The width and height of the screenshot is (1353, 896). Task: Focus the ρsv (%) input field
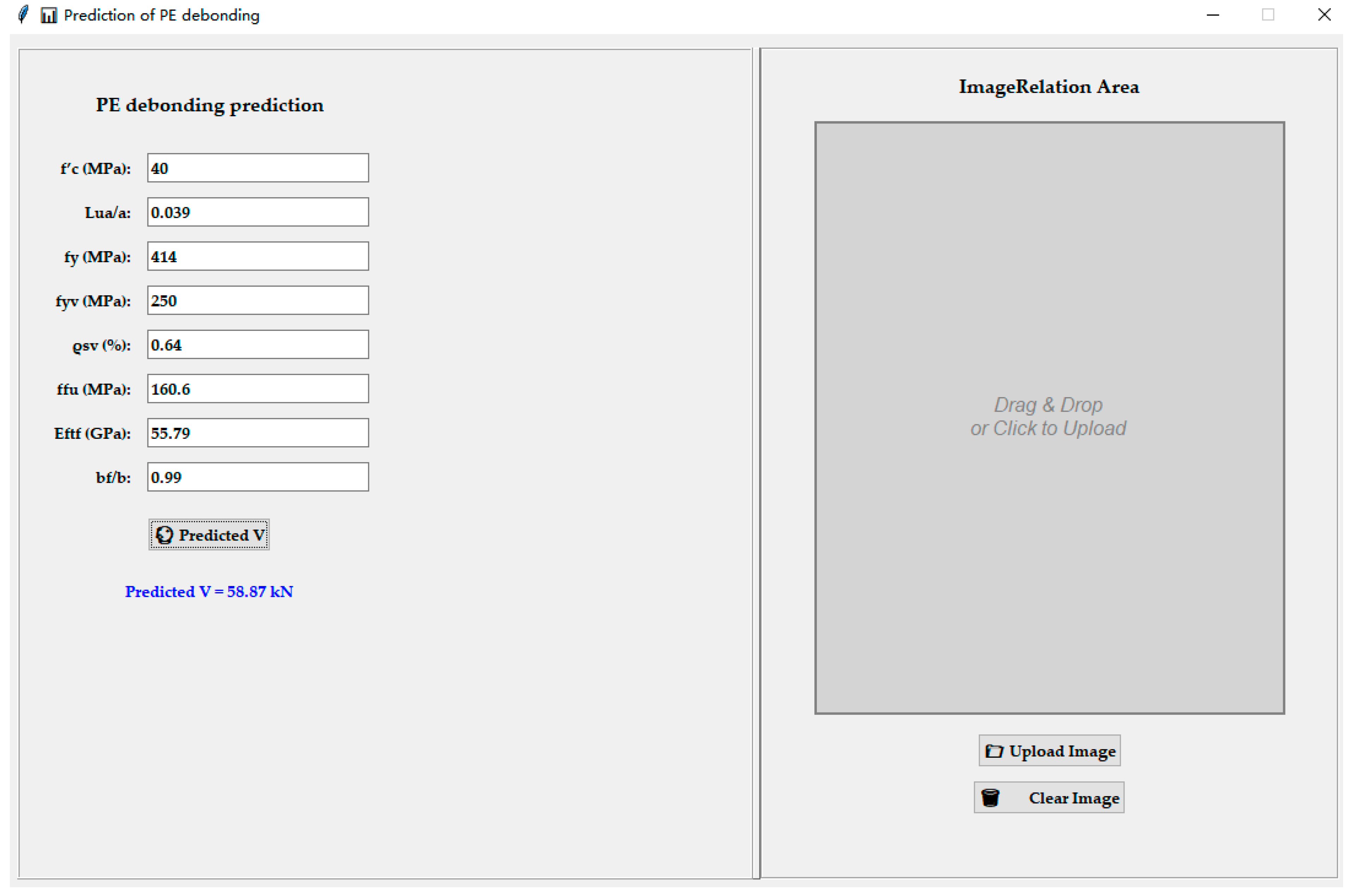point(258,345)
